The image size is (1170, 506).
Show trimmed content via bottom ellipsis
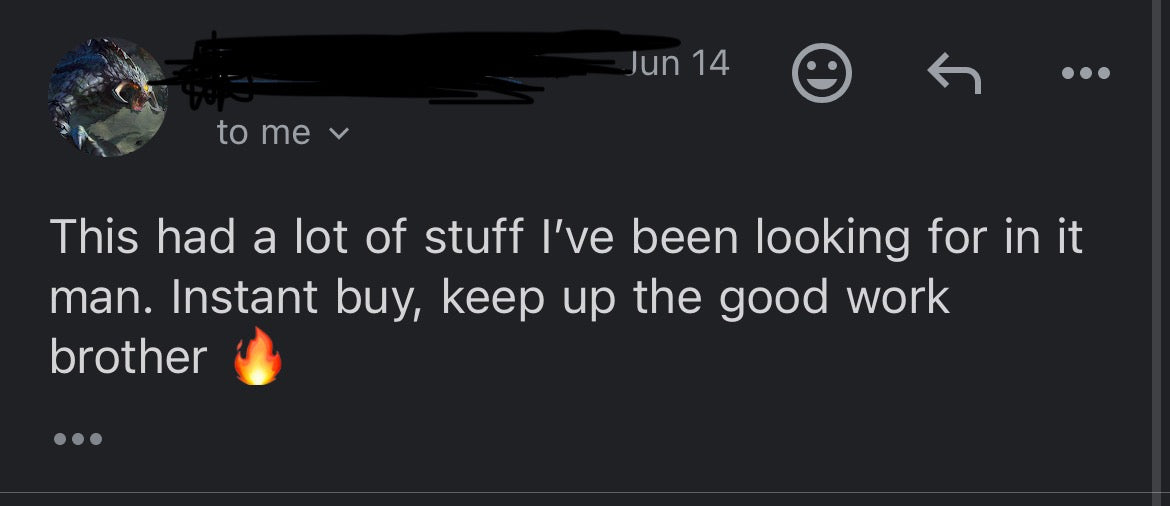tap(76, 438)
